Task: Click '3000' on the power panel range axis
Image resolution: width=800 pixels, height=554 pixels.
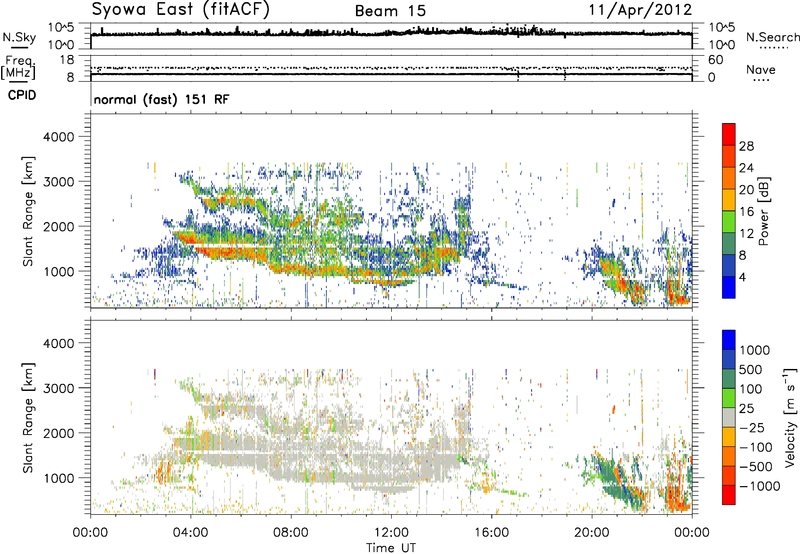Action: tap(58, 182)
